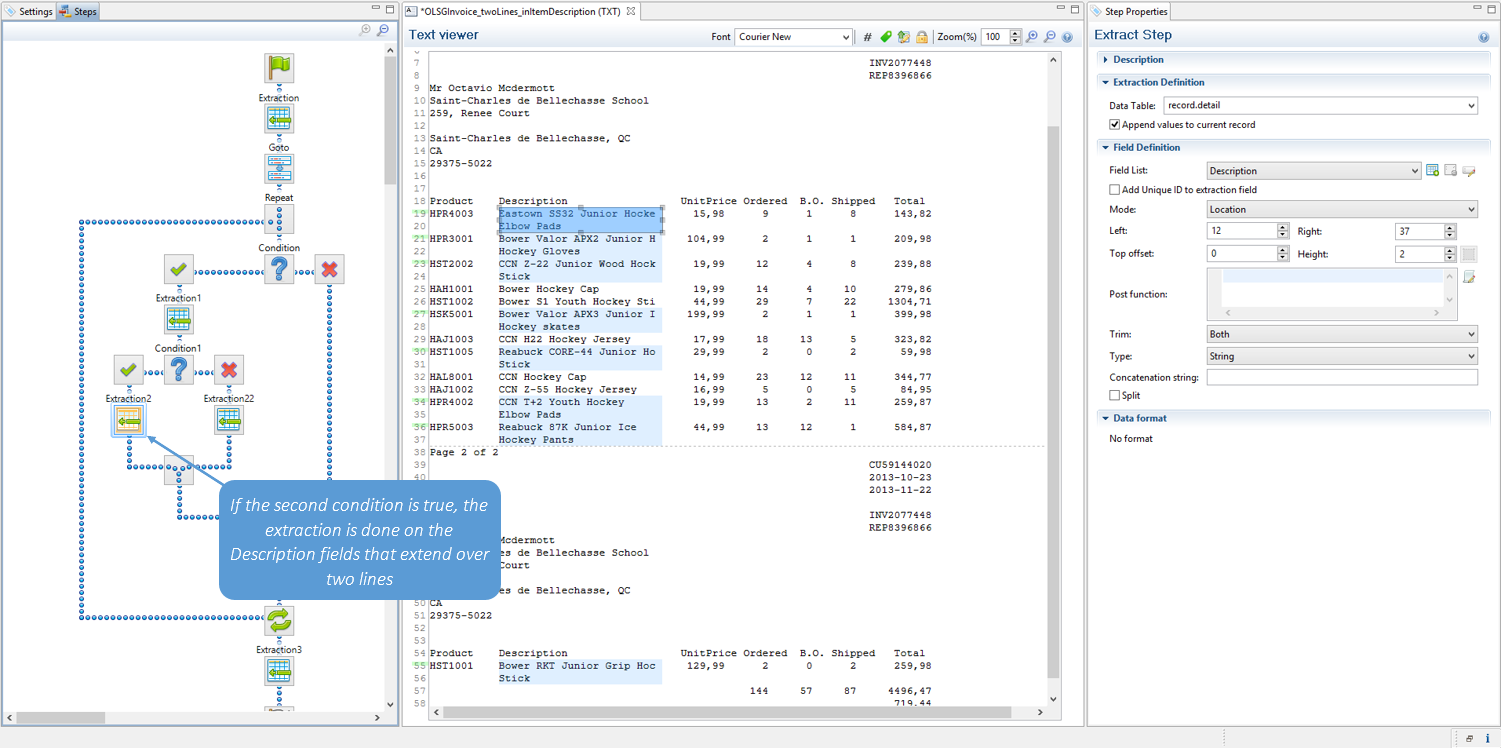Select the Repeat loop step icon
The width and height of the screenshot is (1502, 749).
(279, 221)
